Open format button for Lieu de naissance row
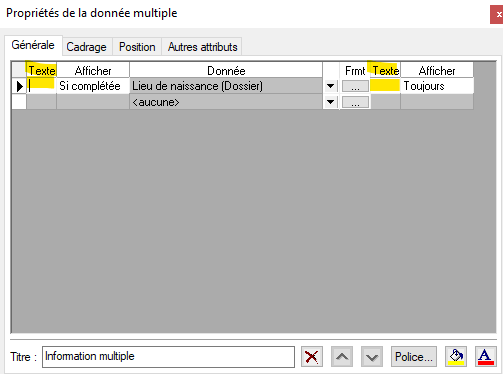503x374 pixels. 355,86
